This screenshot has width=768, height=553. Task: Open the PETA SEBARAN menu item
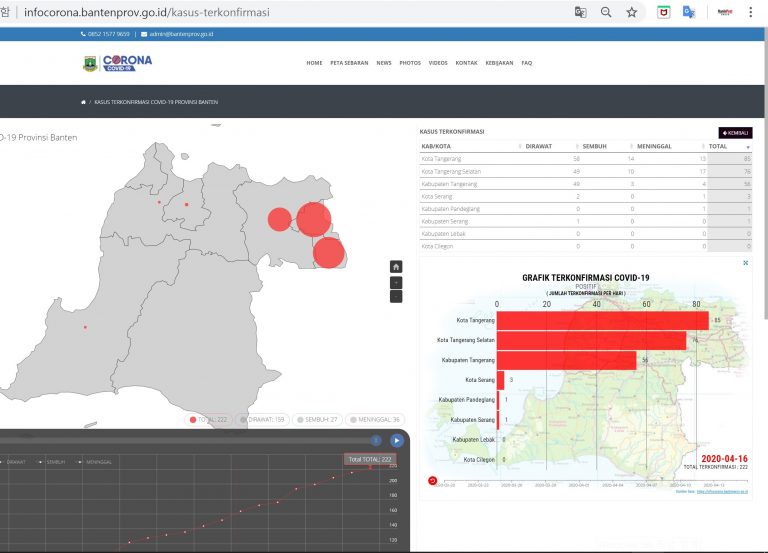tap(349, 63)
